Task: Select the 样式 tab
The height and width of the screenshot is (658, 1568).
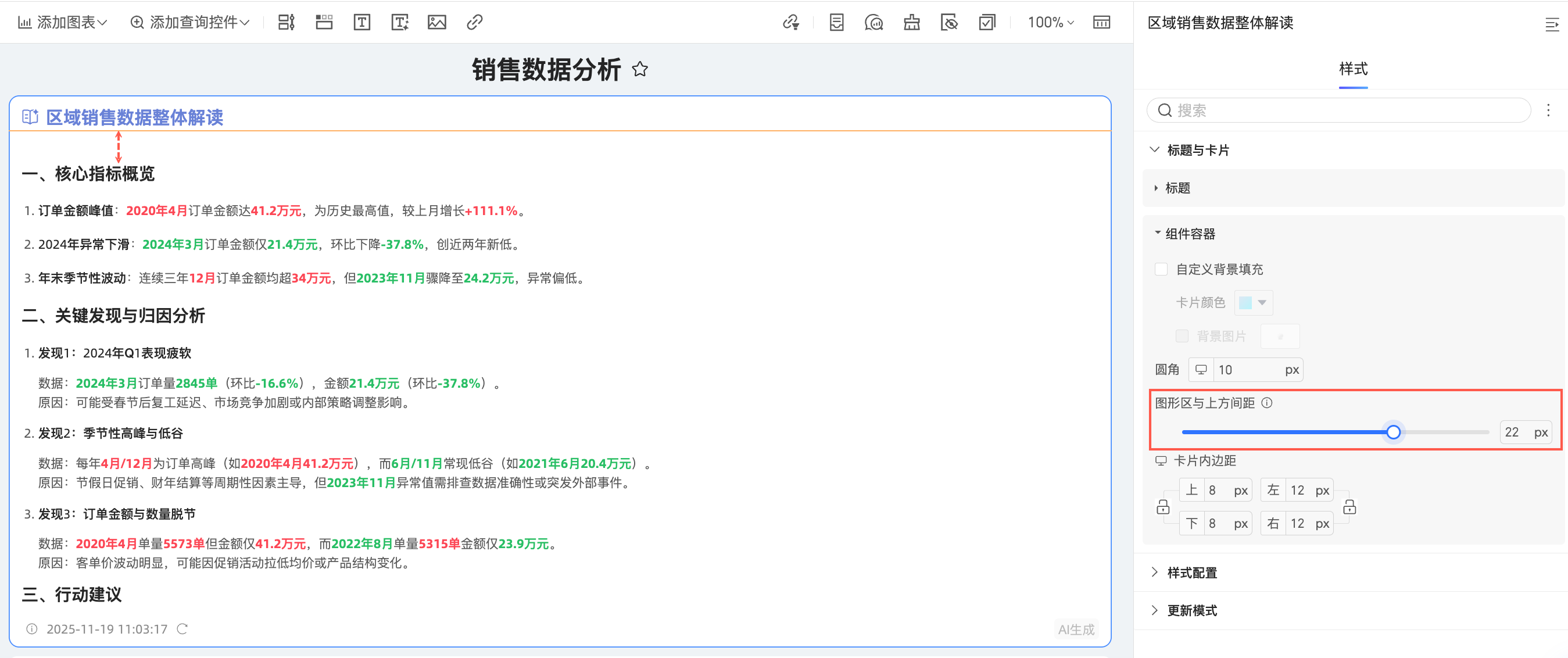Action: (1352, 69)
